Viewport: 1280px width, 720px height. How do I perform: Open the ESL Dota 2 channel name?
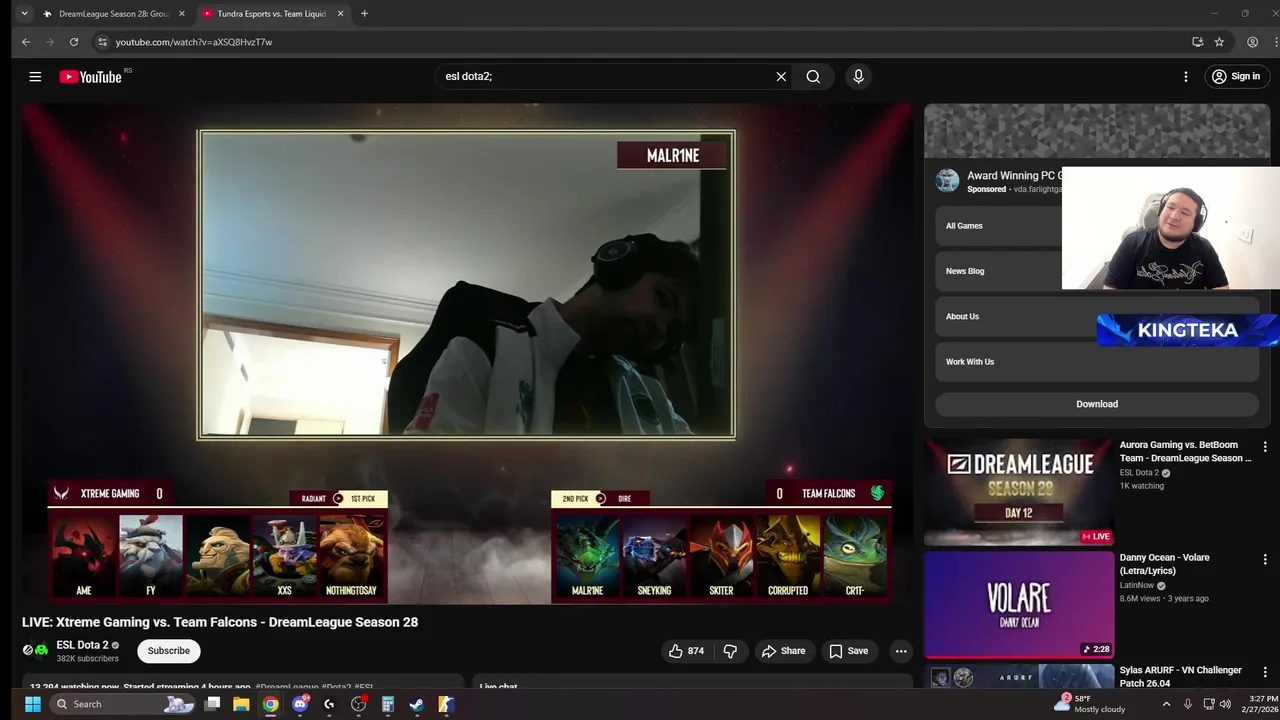coord(82,645)
